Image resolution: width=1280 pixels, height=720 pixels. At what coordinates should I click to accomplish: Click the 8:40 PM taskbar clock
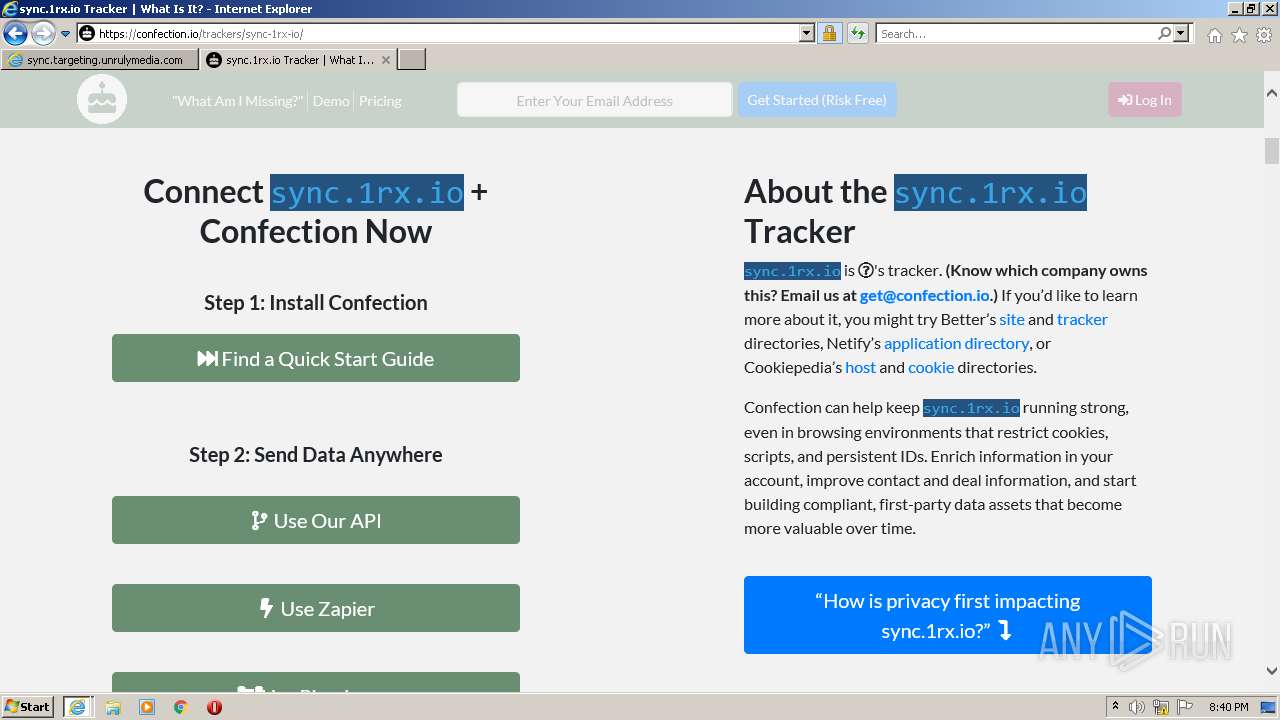coord(1228,707)
